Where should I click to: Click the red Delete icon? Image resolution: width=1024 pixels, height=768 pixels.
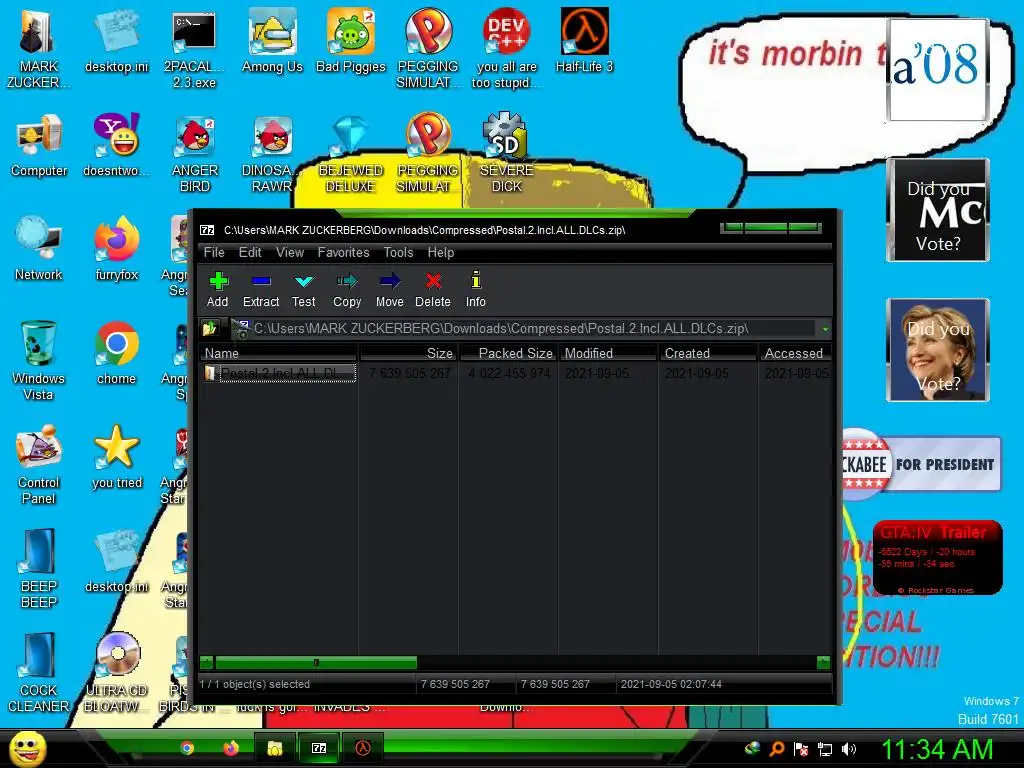tap(433, 289)
